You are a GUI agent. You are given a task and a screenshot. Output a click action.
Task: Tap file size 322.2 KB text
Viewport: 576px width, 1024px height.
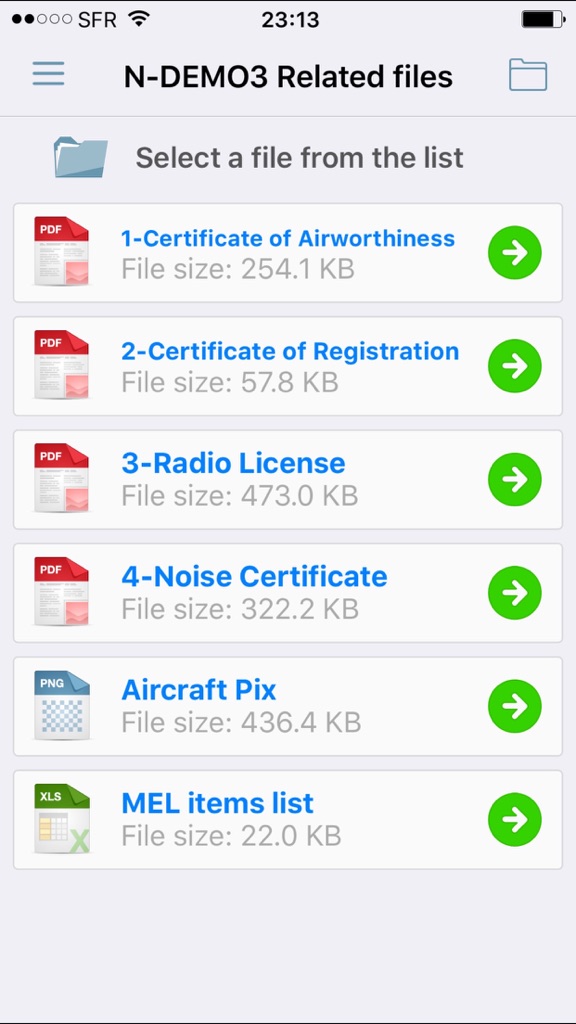[x=240, y=609]
